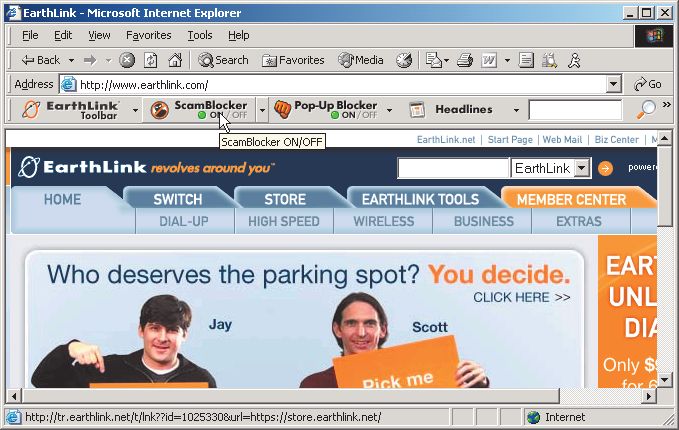This screenshot has height=430, width=679.
Task: Toggle ScamBlocker ON/OFF
Action: (223, 115)
